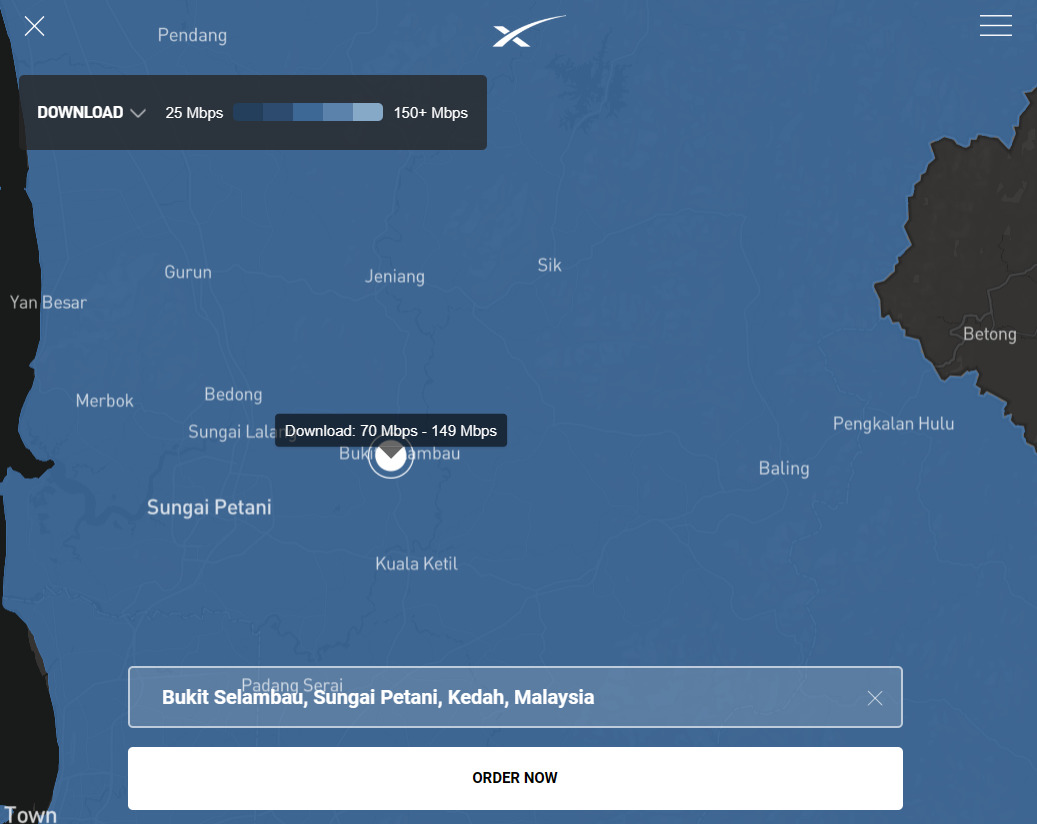Click the Baling town label
The height and width of the screenshot is (824, 1037).
point(784,468)
